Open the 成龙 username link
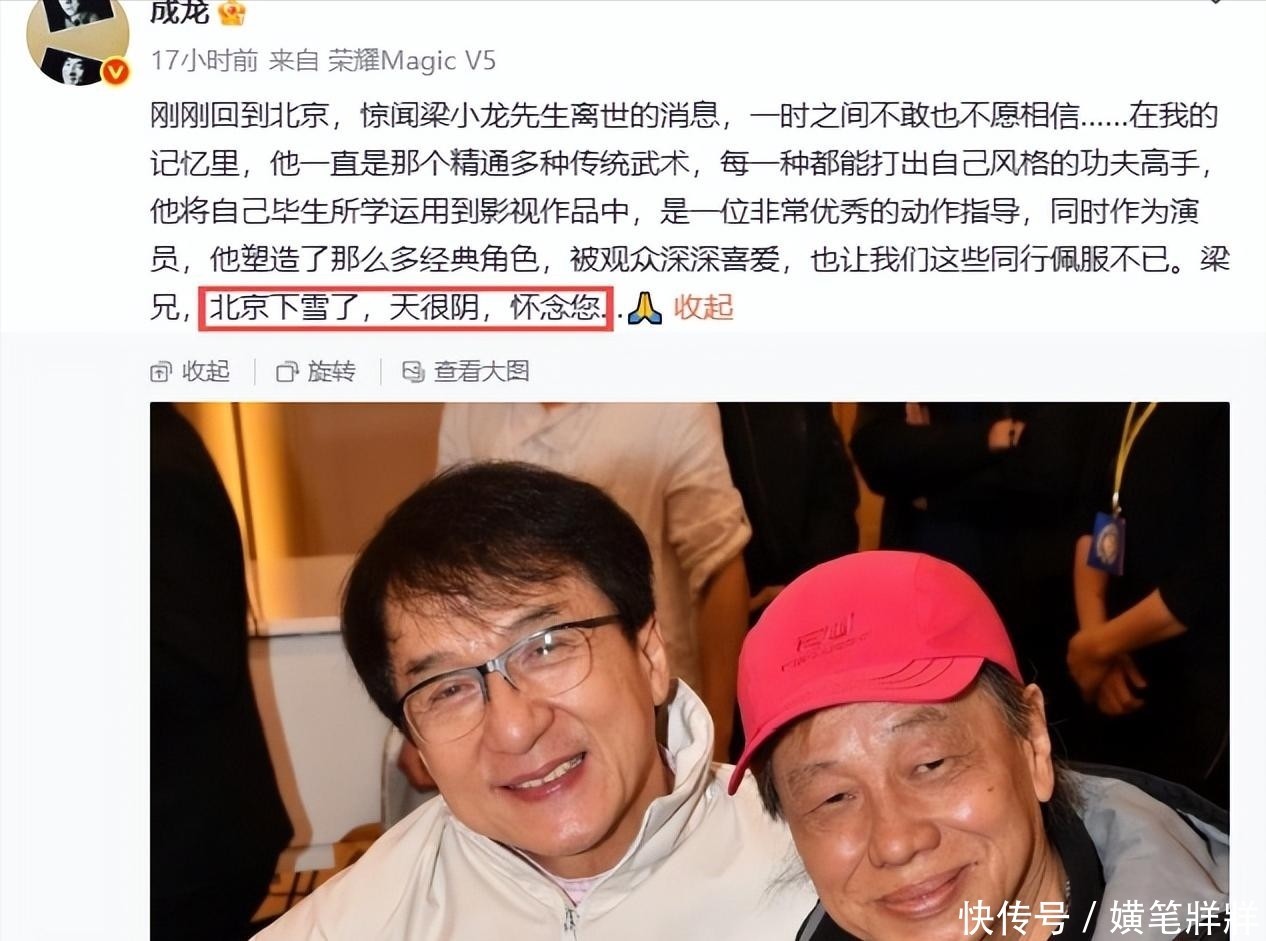Screen dimensions: 1266x941 tap(179, 11)
